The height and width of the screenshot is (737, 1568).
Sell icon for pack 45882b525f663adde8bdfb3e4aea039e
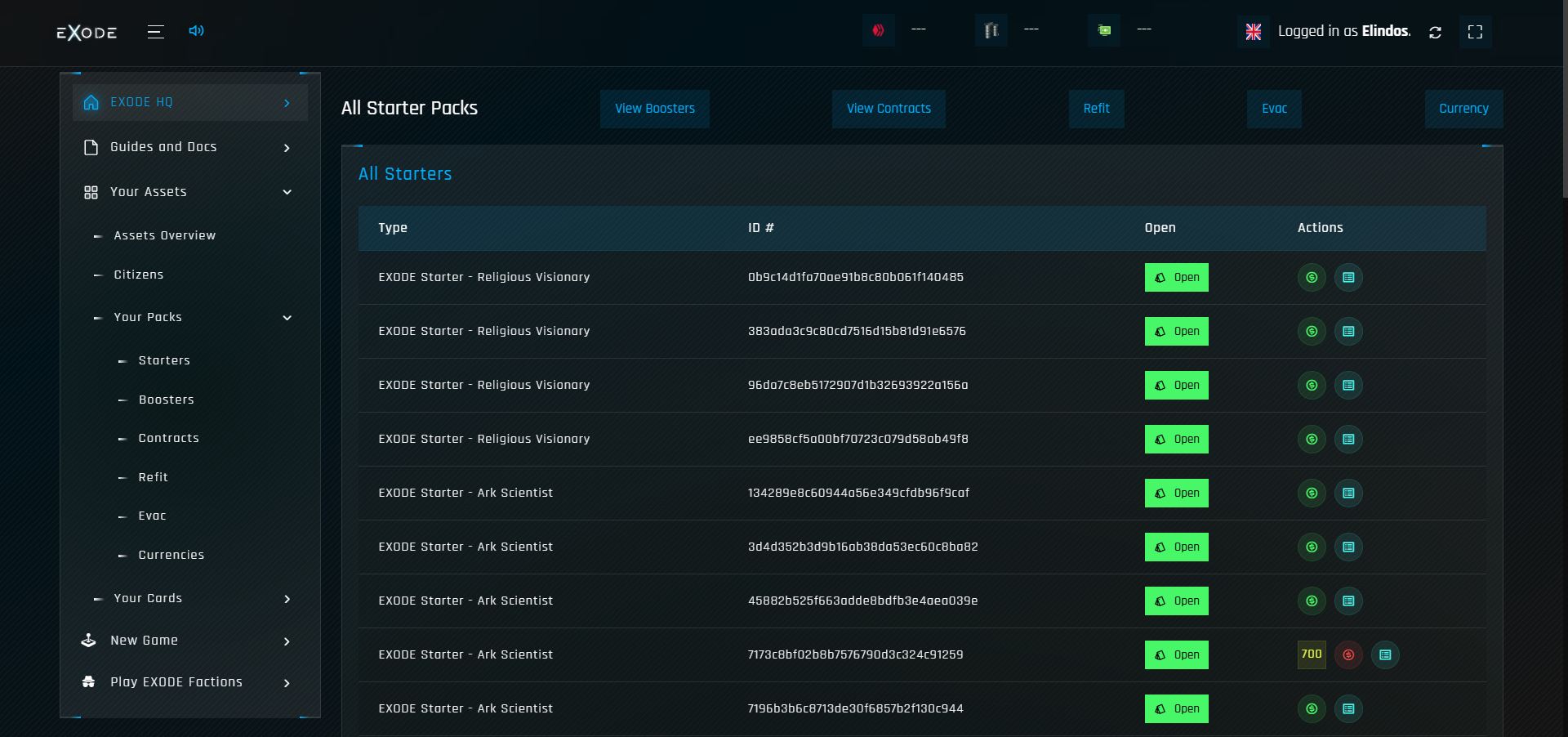[1312, 601]
